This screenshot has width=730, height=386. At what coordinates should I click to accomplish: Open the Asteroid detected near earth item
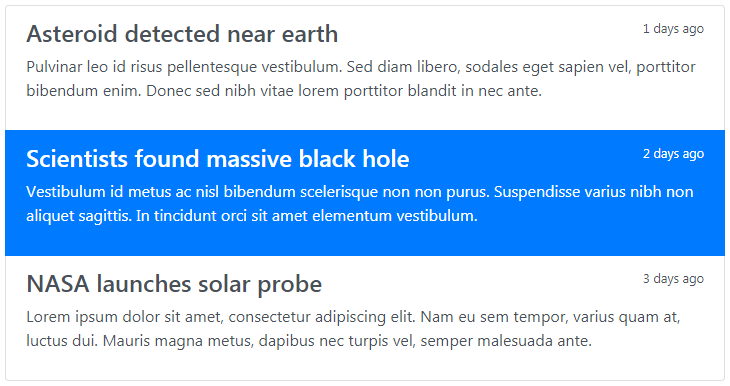[x=365, y=68]
